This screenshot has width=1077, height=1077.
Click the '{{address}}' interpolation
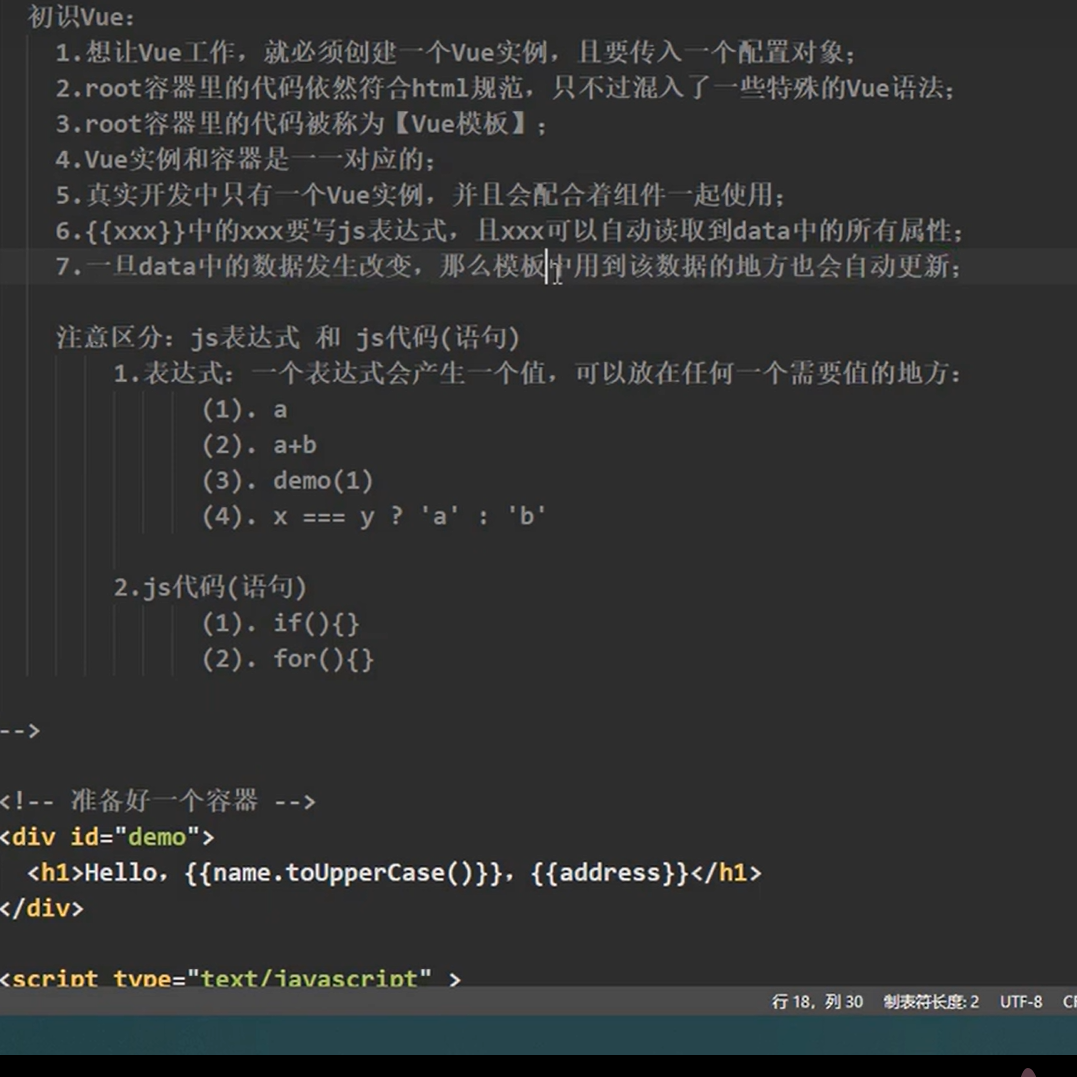pyautogui.click(x=610, y=872)
